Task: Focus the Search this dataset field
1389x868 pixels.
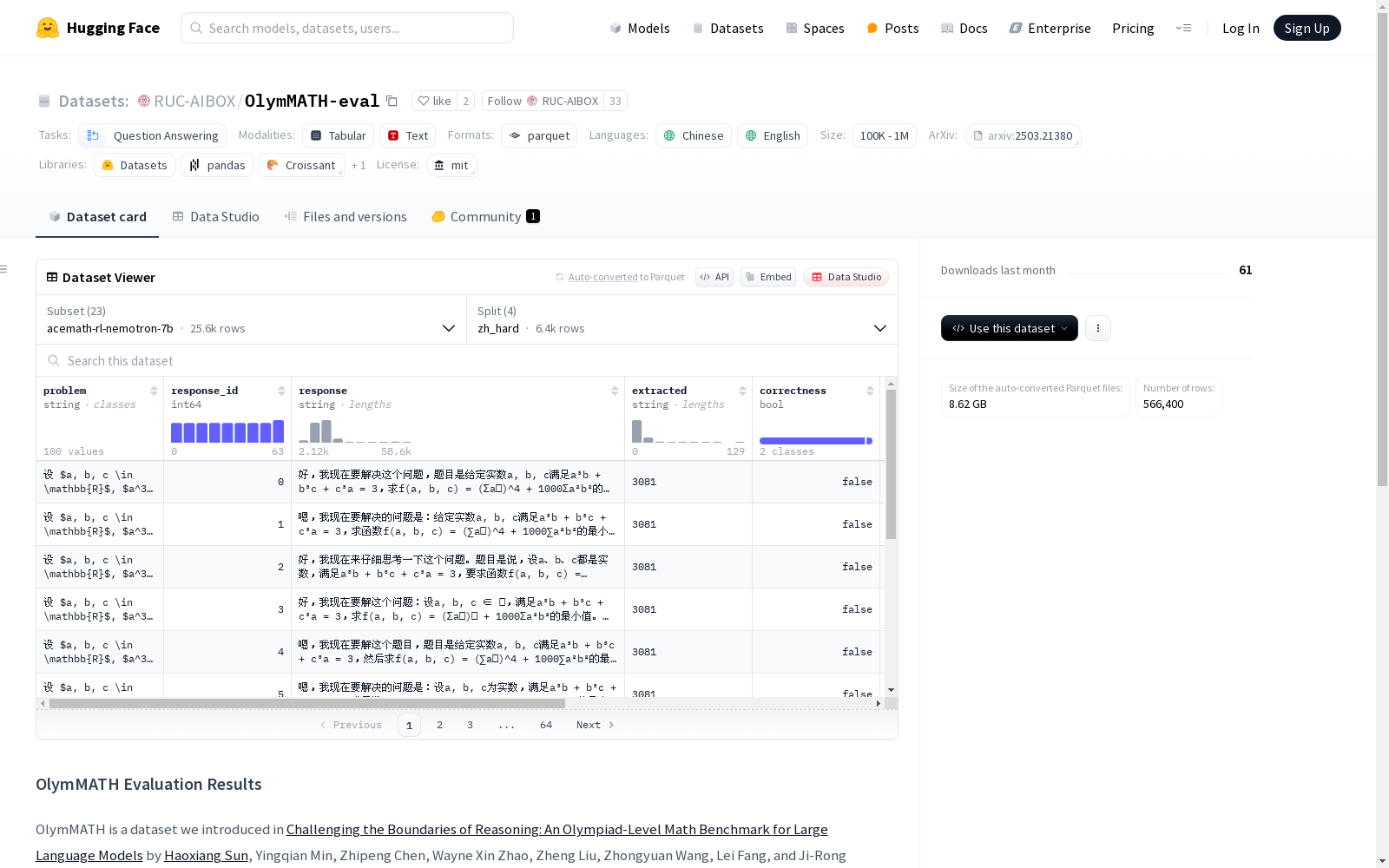Action: tap(467, 360)
